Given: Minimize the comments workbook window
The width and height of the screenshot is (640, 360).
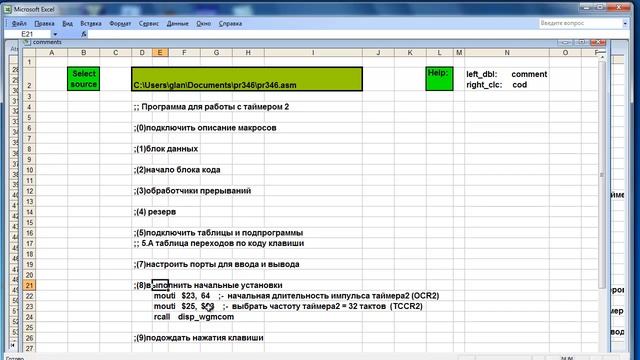Looking at the screenshot, I should [565, 42].
